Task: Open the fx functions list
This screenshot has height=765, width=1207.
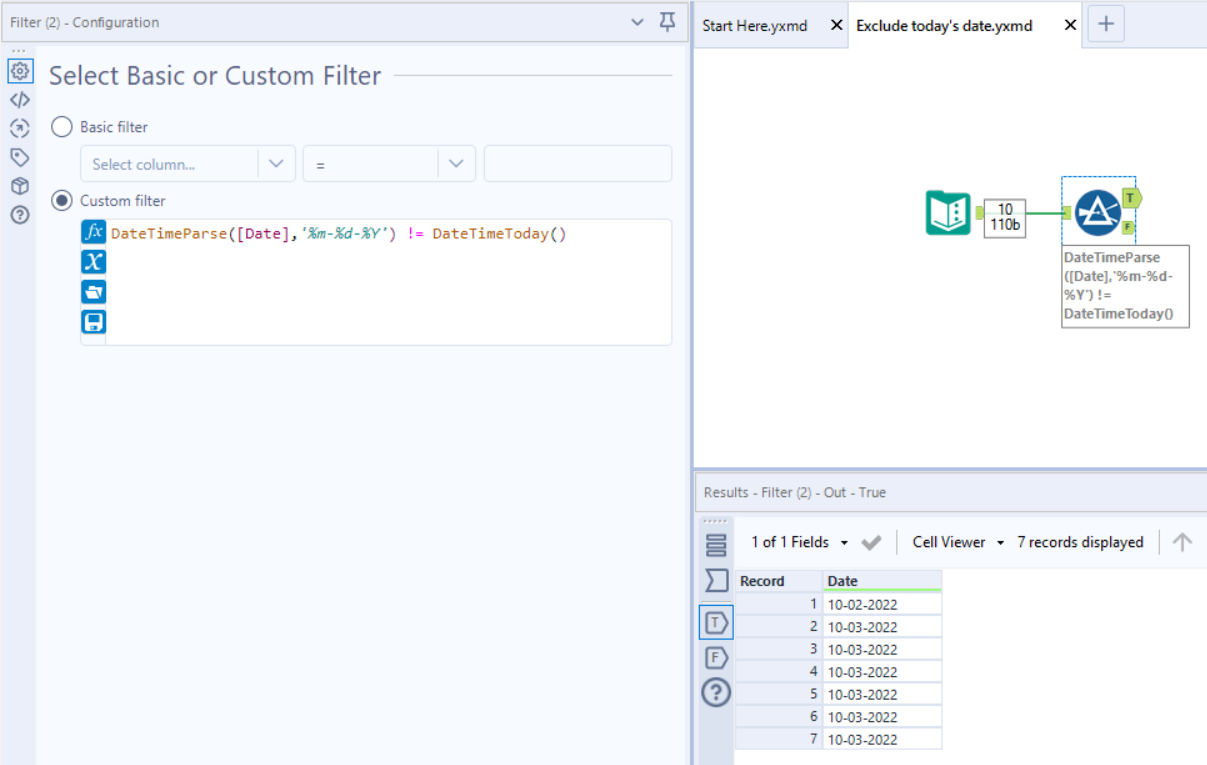Action: [x=93, y=233]
